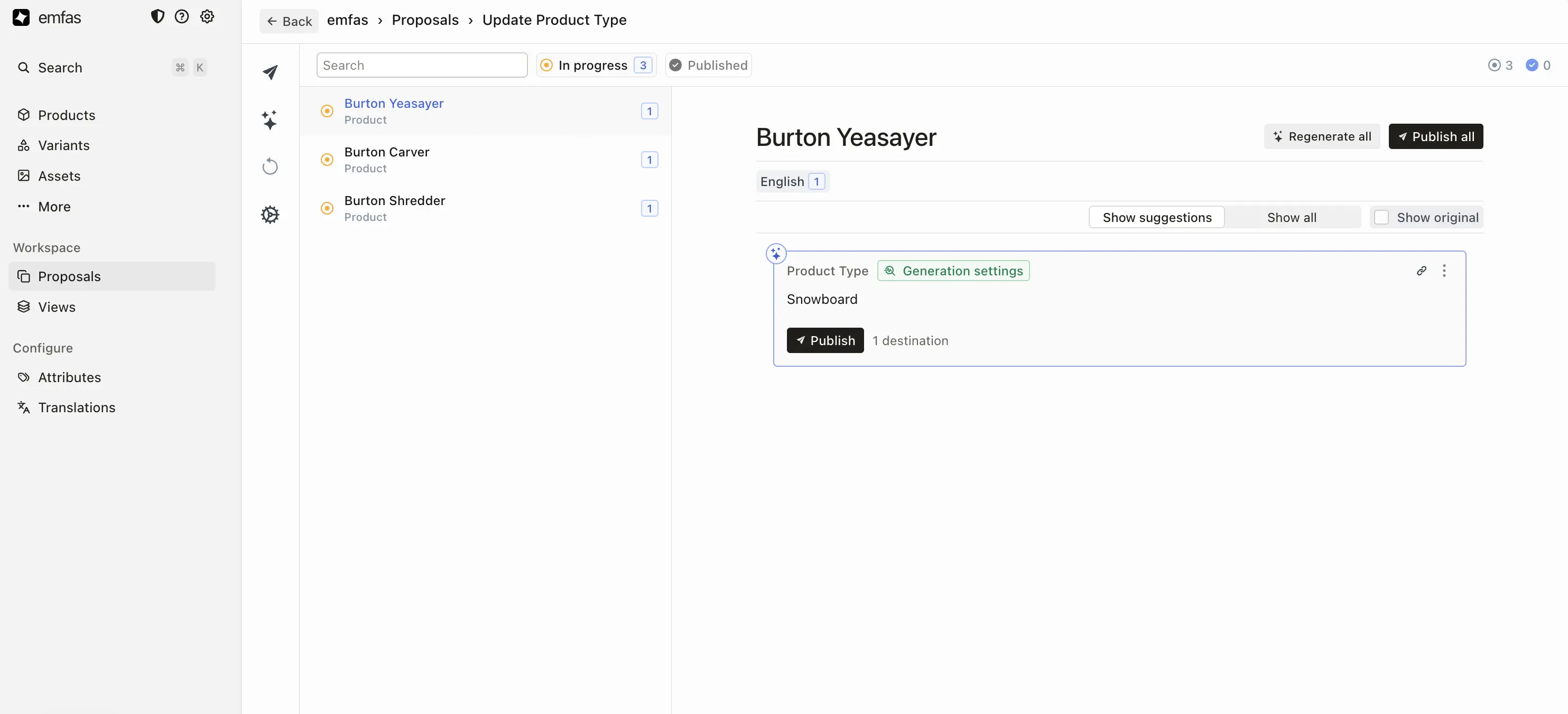
Task: Open Proposals from the breadcrumb trail
Action: click(x=425, y=20)
